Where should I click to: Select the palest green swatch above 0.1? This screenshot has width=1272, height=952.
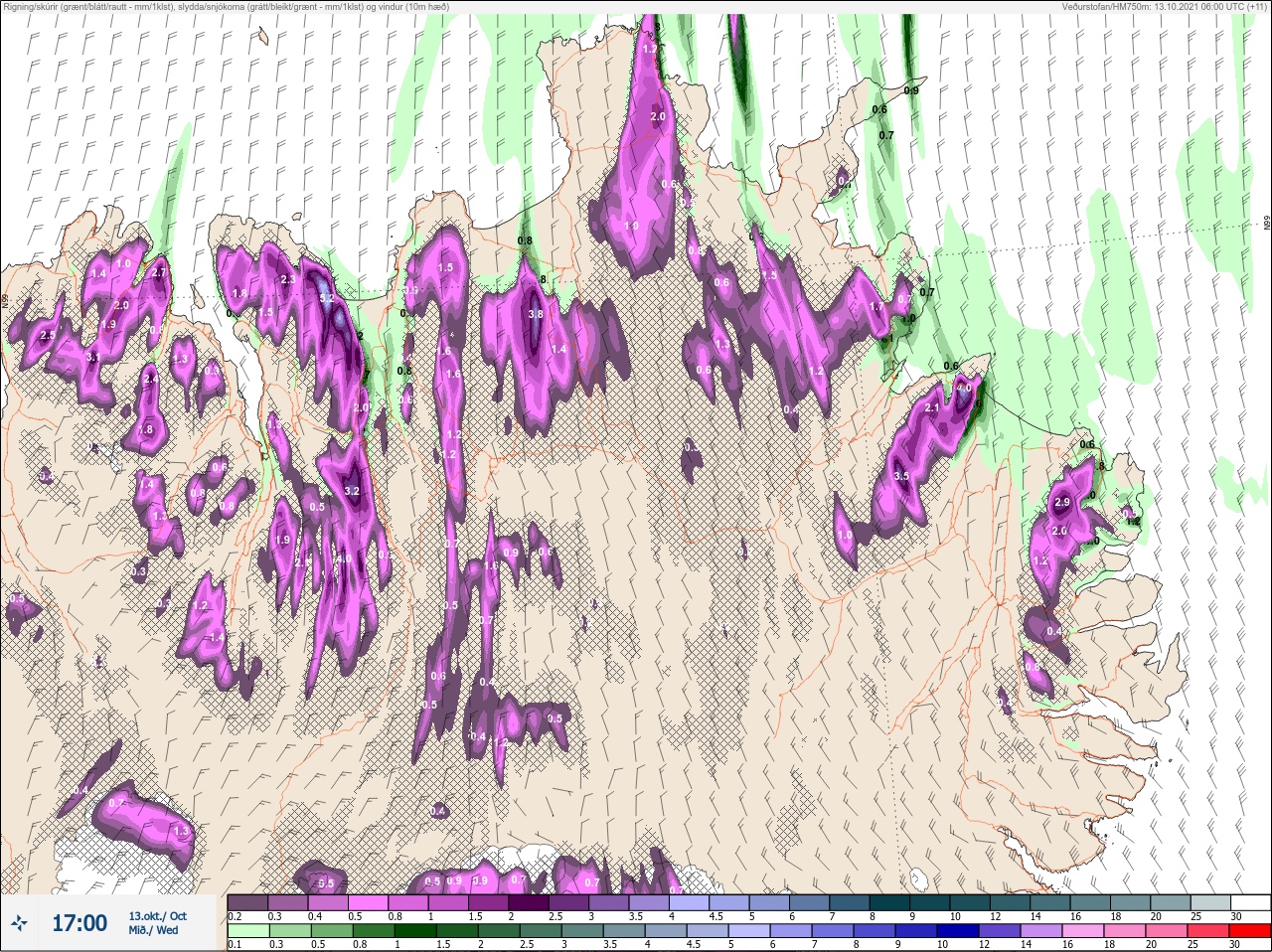point(247,931)
